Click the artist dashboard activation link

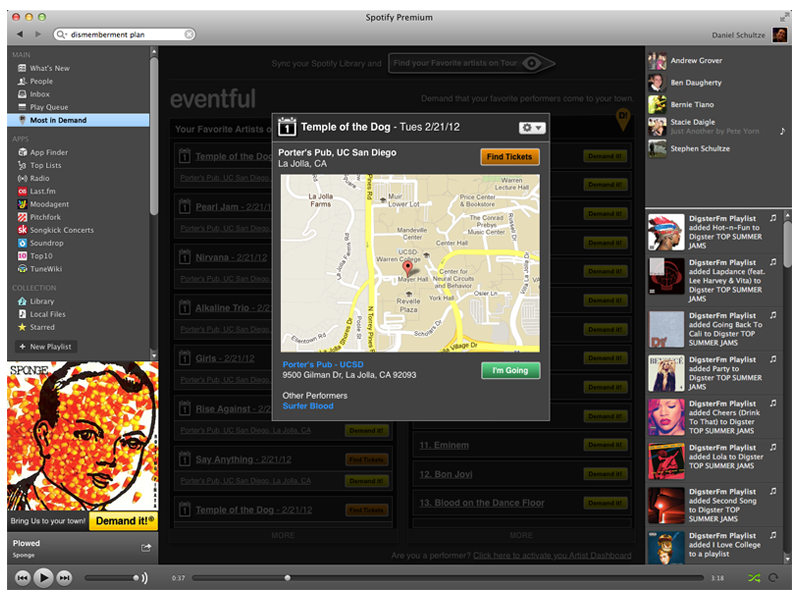[552, 556]
